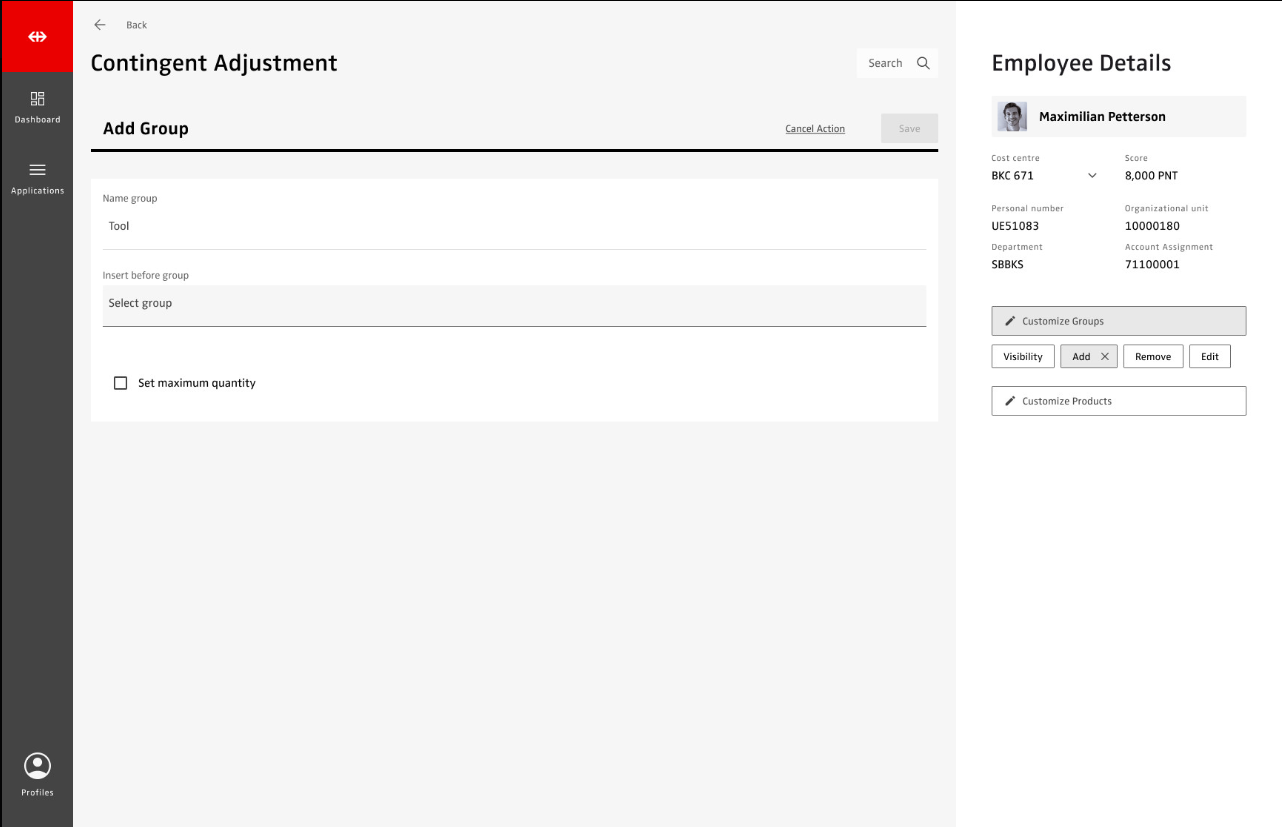Image resolution: width=1282 pixels, height=827 pixels.
Task: Click the back arrow icon
Action: click(x=99, y=25)
